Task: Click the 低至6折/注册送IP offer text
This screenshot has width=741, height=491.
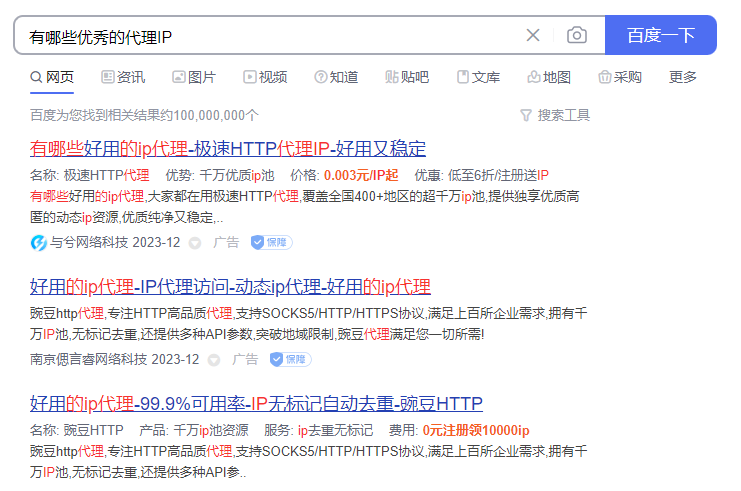Action: click(x=498, y=175)
